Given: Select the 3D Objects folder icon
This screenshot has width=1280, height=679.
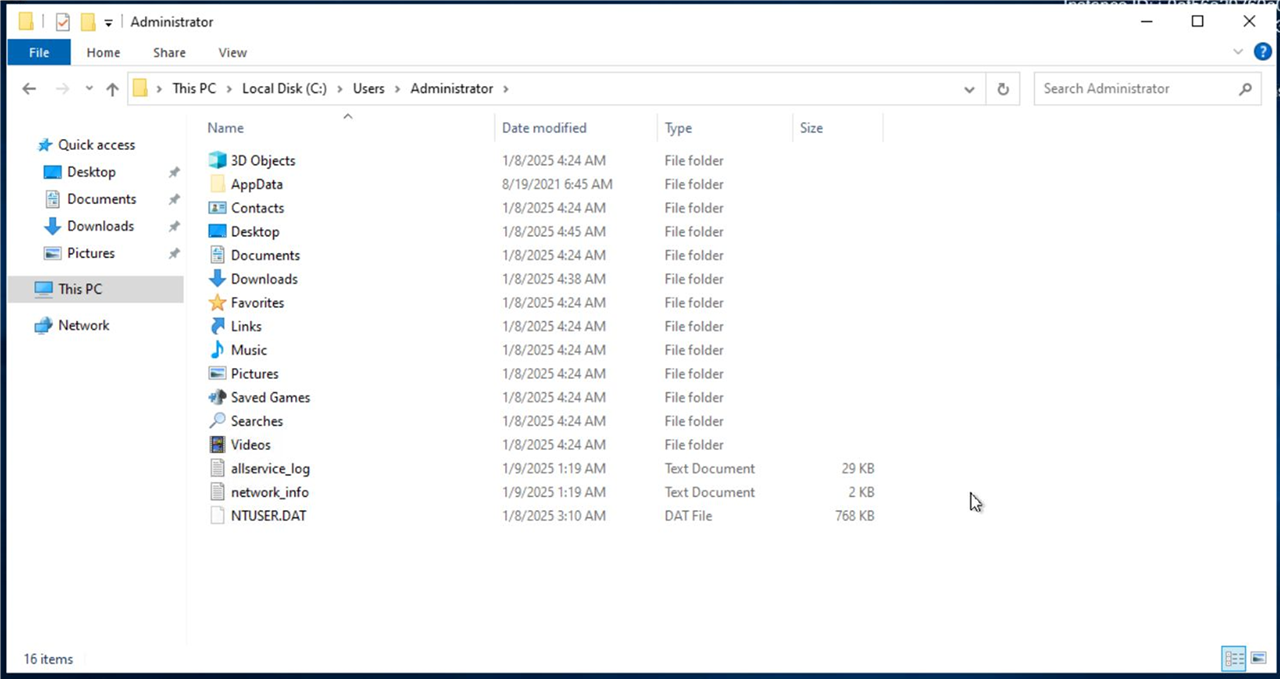Looking at the screenshot, I should tap(218, 160).
